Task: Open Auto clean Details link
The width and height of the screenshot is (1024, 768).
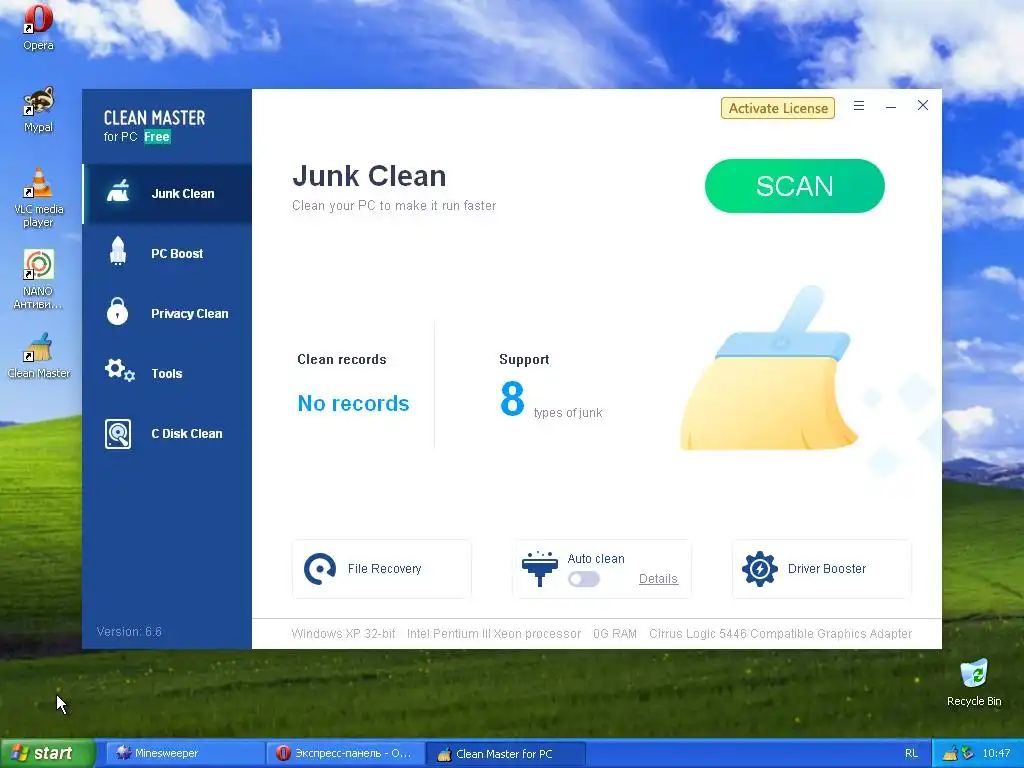Action: pos(658,579)
